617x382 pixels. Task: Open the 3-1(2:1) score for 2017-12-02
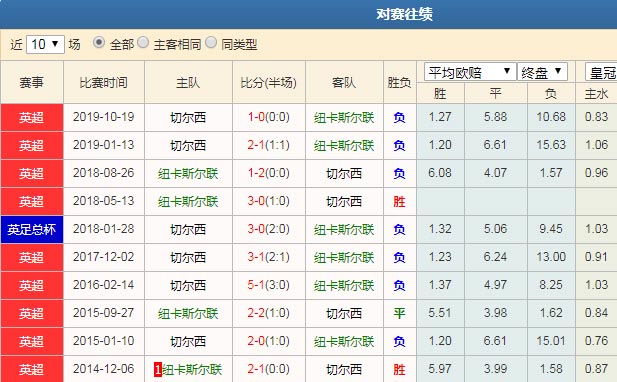tap(269, 257)
